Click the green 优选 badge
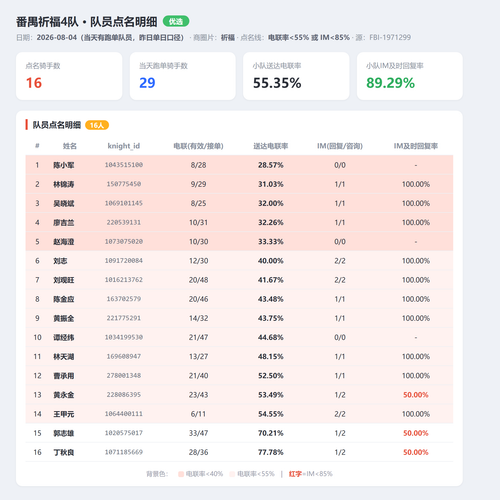Image resolution: width=500 pixels, height=500 pixels. pos(176,22)
